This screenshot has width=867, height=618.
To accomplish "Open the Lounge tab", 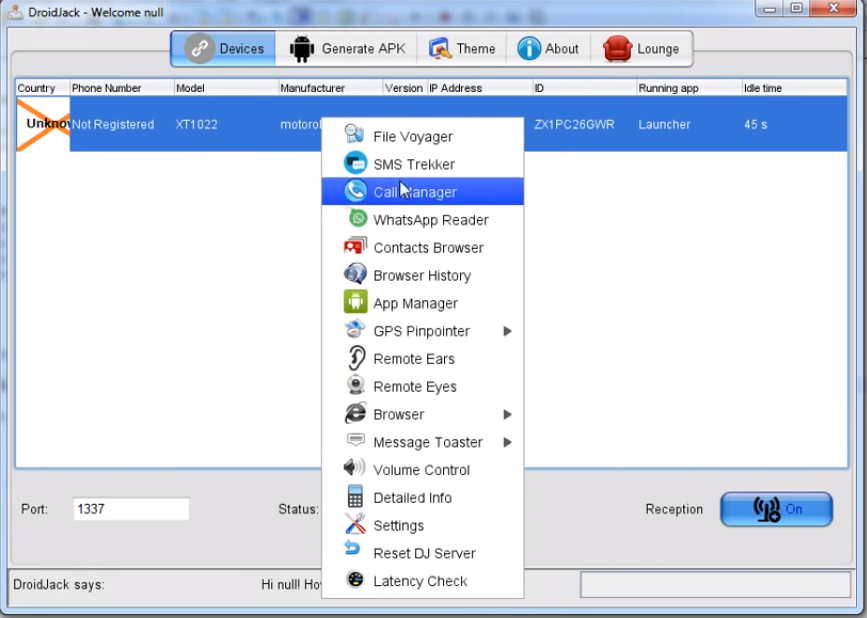I will pos(641,49).
